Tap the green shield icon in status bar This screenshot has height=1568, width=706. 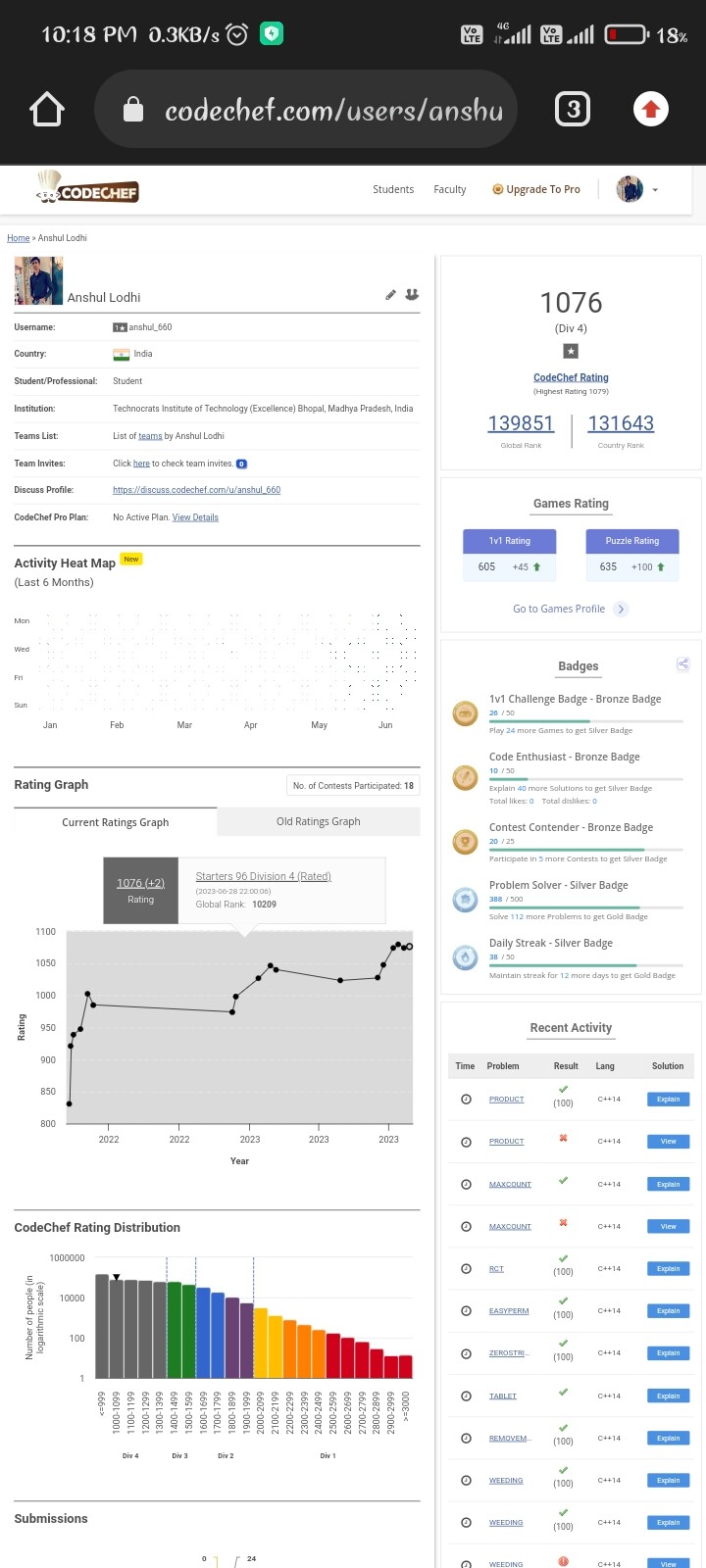pos(272,34)
